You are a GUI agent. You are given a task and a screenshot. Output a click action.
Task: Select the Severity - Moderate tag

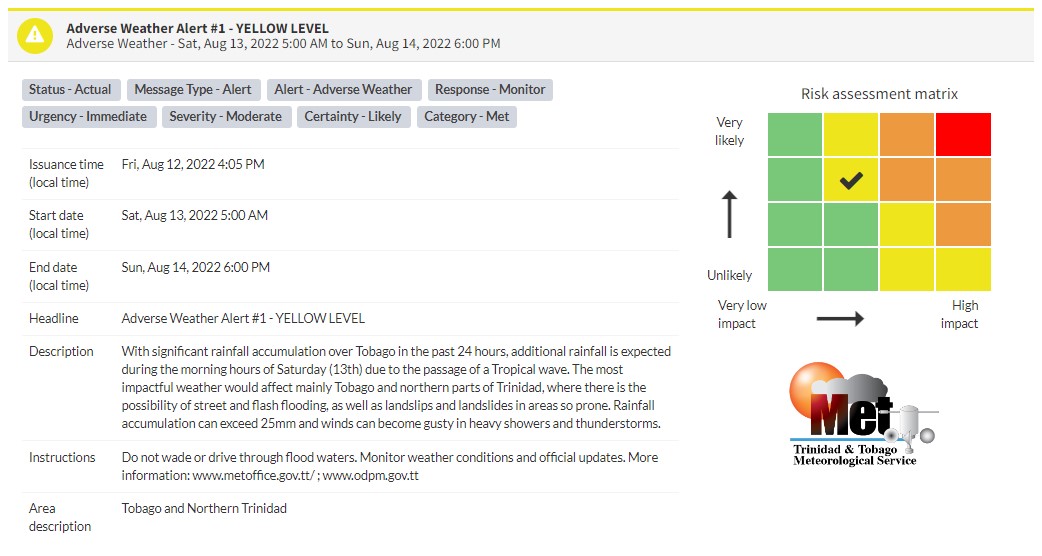[x=225, y=117]
